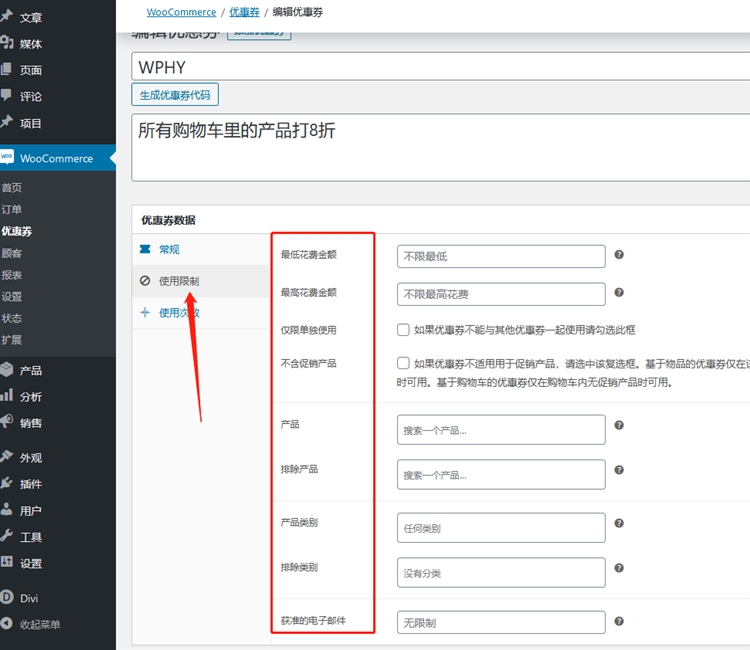Image resolution: width=750 pixels, height=650 pixels.
Task: Click the 收起菜单 collapse arrow icon
Action: (x=7, y=623)
